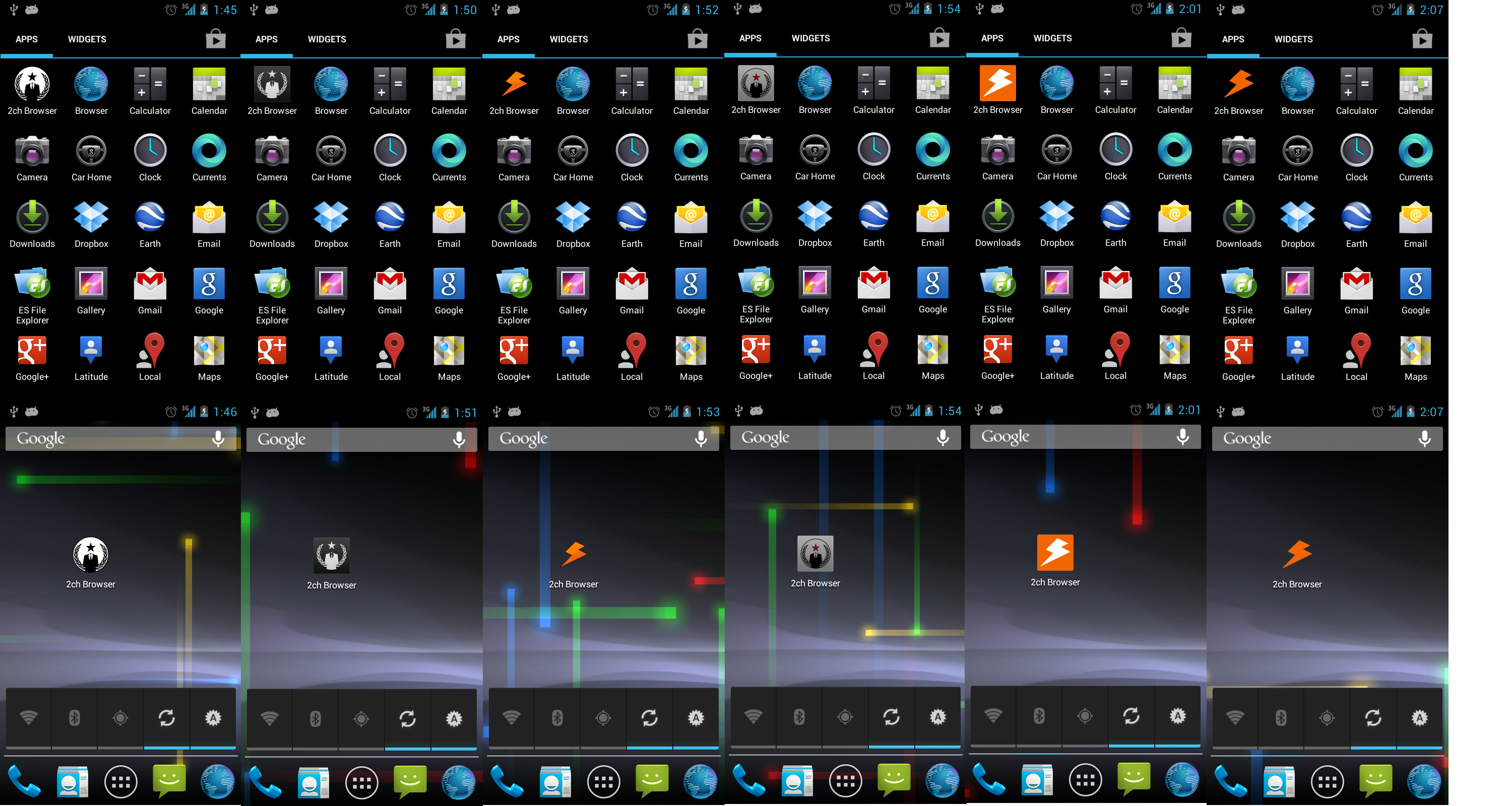Switch to WIDGETS tab in 2:01 app drawer
Screen dimensions: 1512x806
click(x=1052, y=38)
